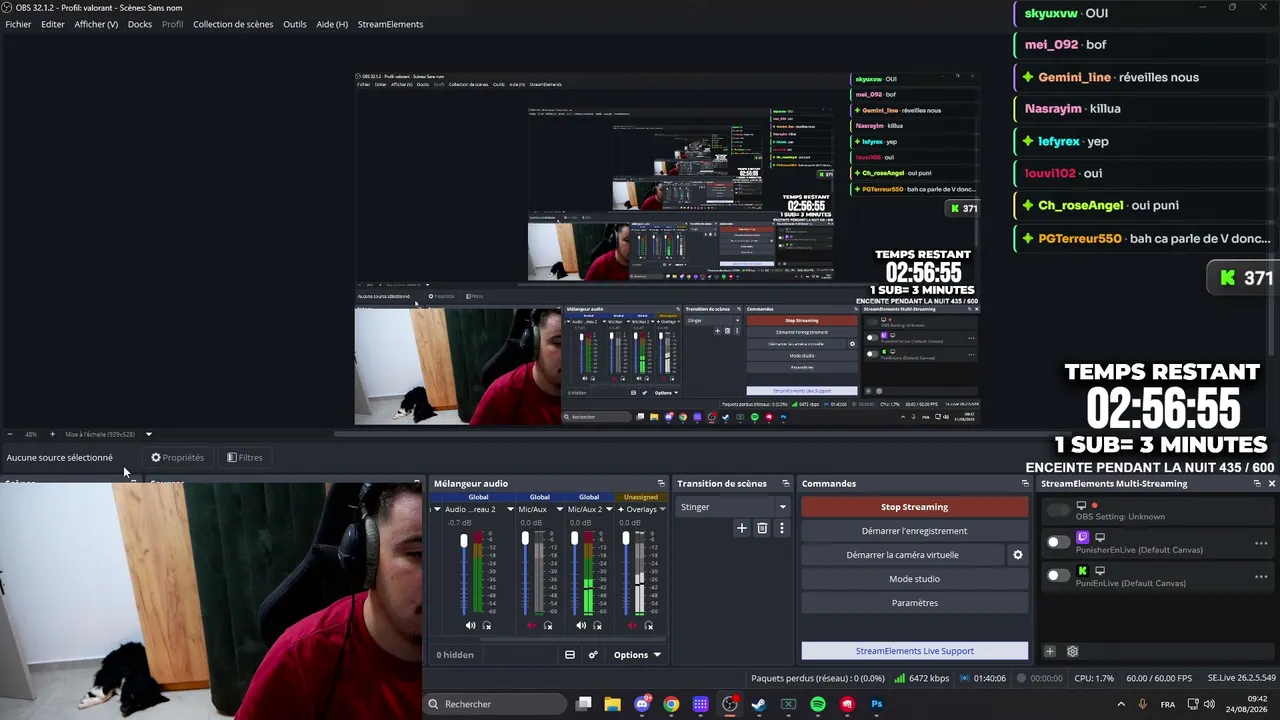Viewport: 1280px width, 720px height.
Task: Undock the Commandes panel
Action: click(x=1025, y=484)
